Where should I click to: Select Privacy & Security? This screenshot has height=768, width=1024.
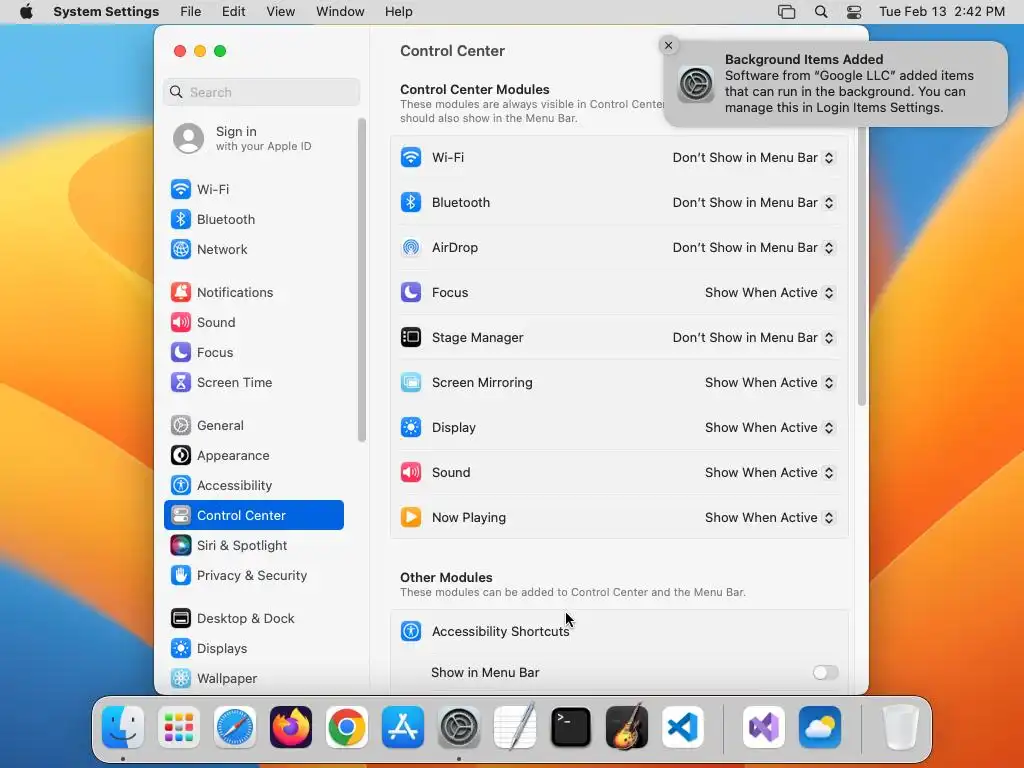click(x=253, y=576)
